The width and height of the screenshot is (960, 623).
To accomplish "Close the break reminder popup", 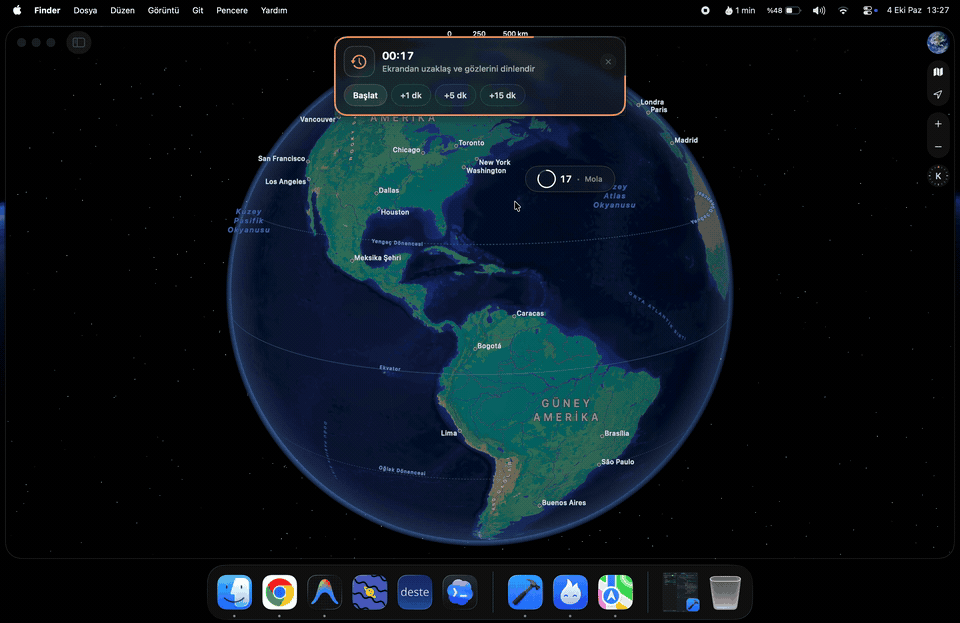I will click(x=608, y=62).
